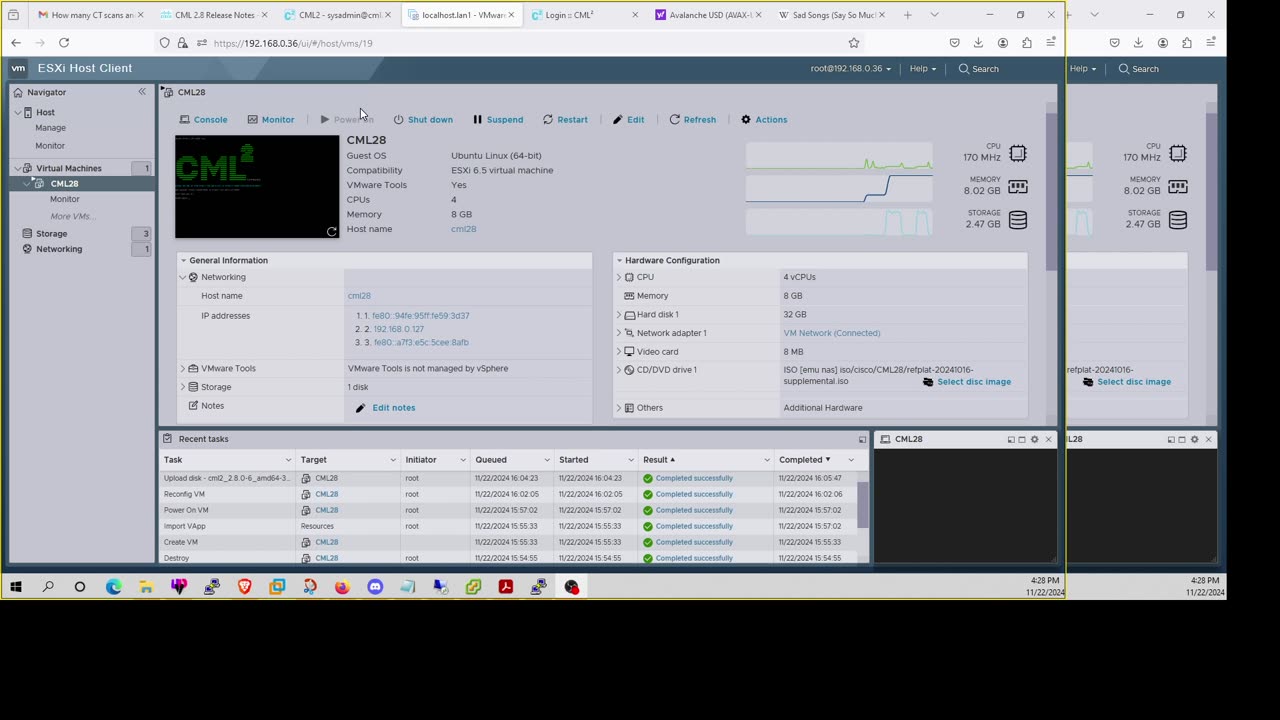Open the Windows Start menu

click(16, 587)
